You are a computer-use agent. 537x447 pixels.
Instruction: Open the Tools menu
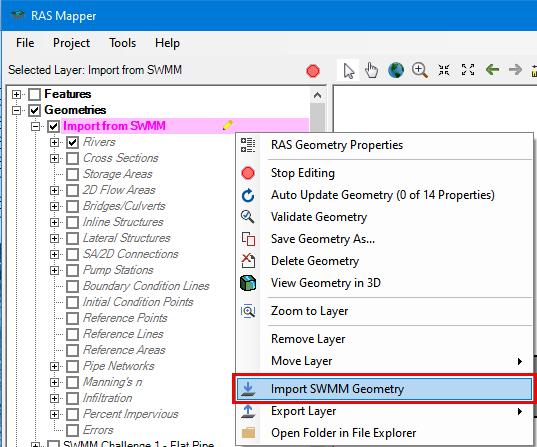pyautogui.click(x=123, y=43)
